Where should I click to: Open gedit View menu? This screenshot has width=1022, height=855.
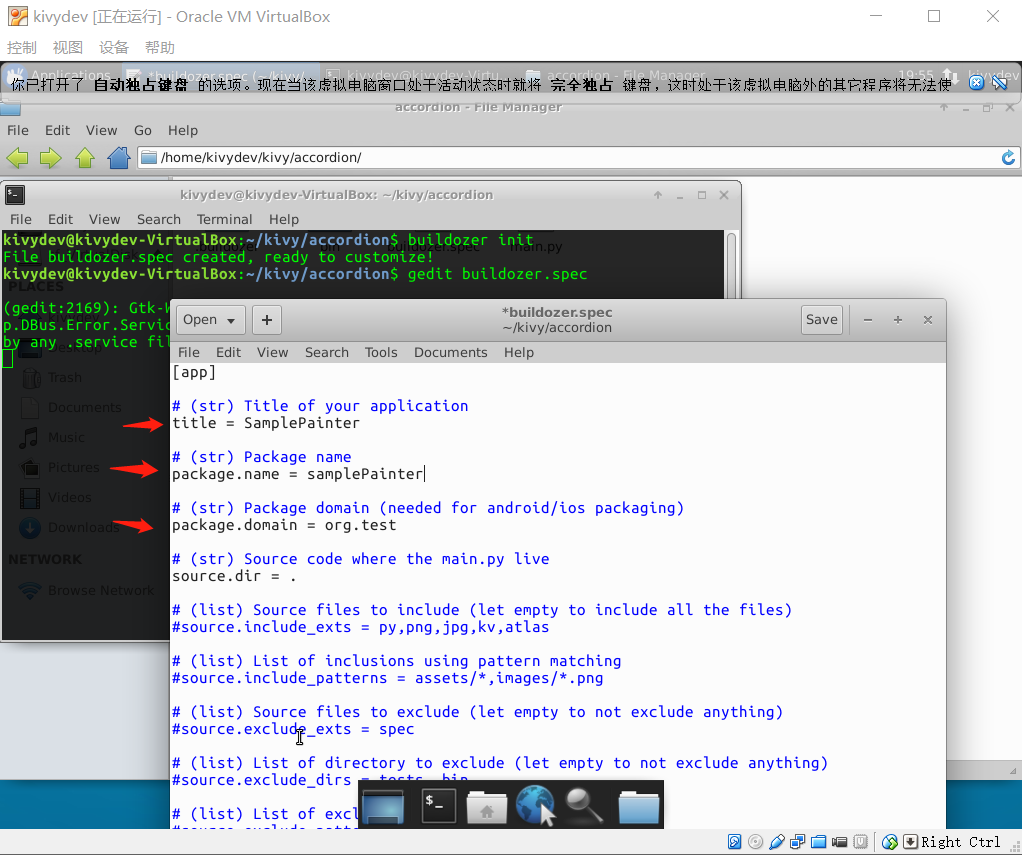tap(272, 353)
